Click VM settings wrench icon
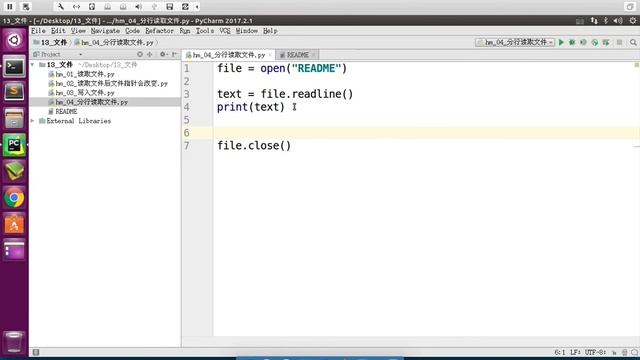This screenshot has height=360, width=640. pos(60,7)
